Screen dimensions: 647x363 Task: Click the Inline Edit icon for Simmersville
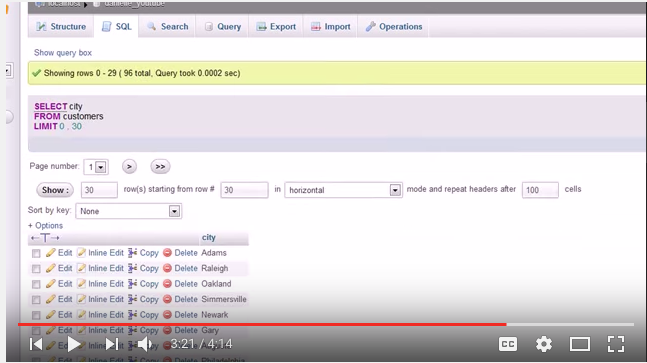(x=82, y=299)
